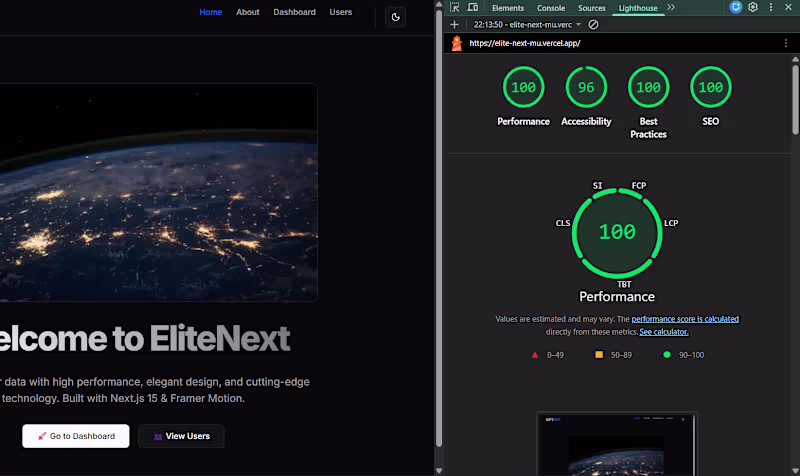The height and width of the screenshot is (476, 800).
Task: Click the report URL elite-next-mu.vercel.app
Action: [524, 43]
